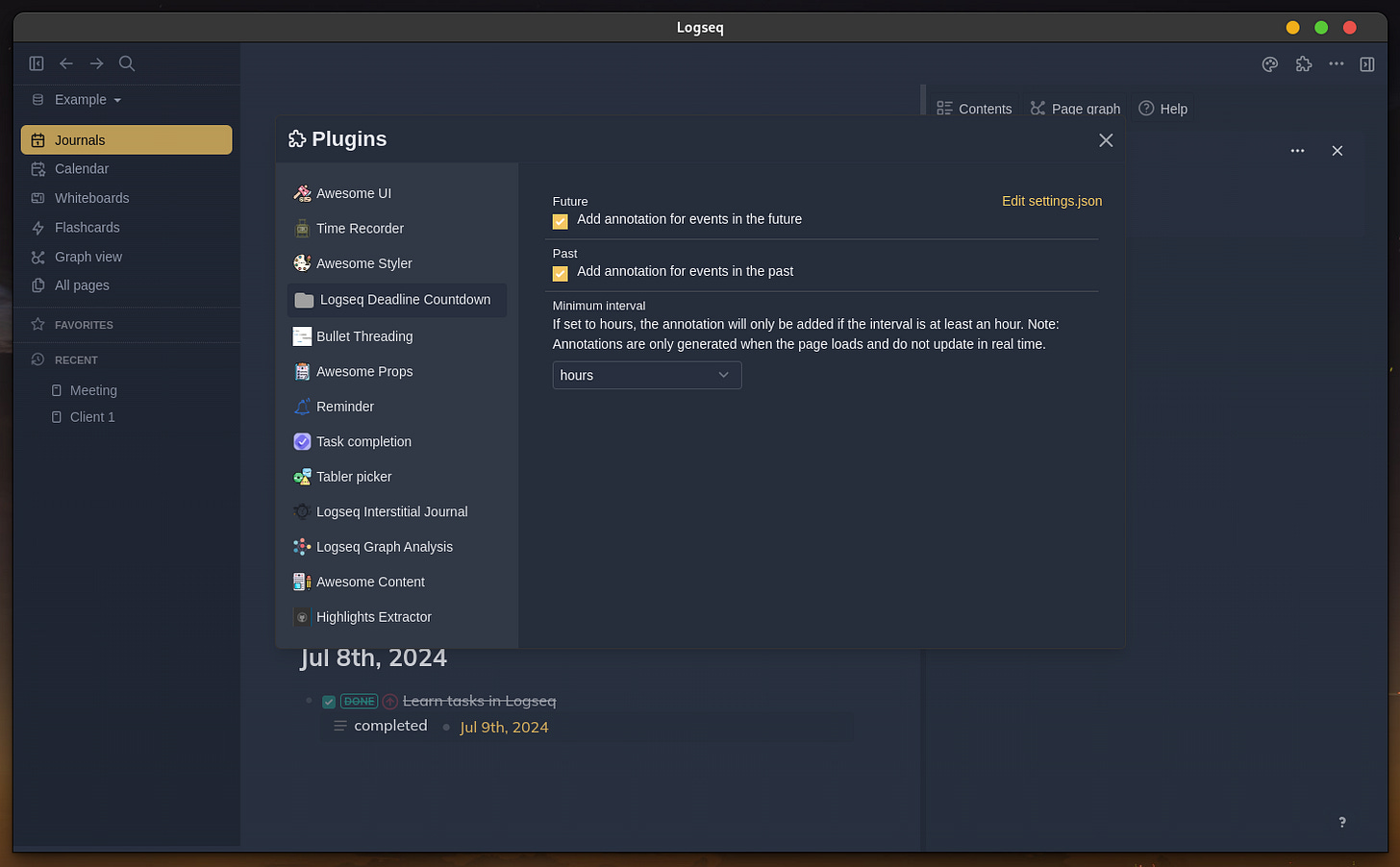Select the Logseq Interstitial Journal plugin

pos(396,512)
